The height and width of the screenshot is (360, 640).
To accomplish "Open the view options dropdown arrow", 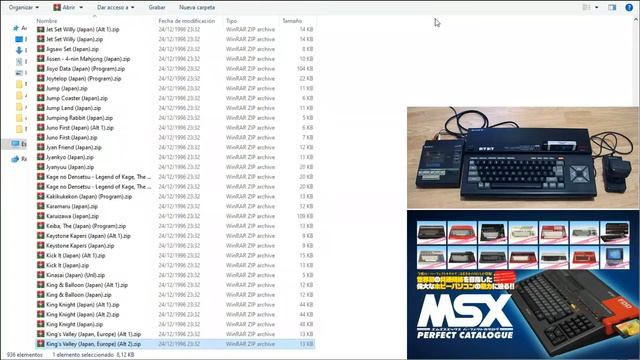I will (x=596, y=7).
